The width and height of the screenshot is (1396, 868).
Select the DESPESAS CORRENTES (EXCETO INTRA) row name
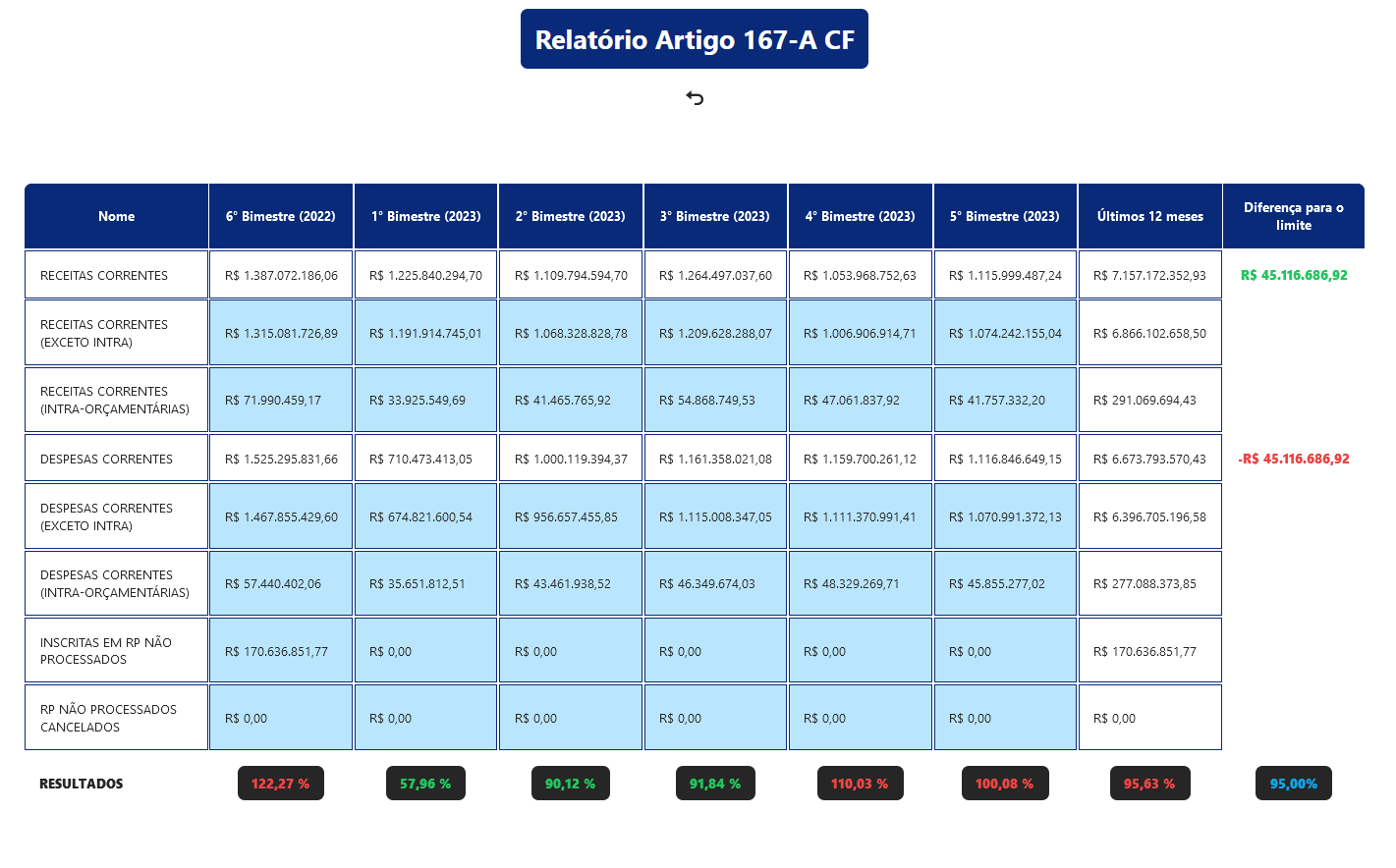coord(116,516)
